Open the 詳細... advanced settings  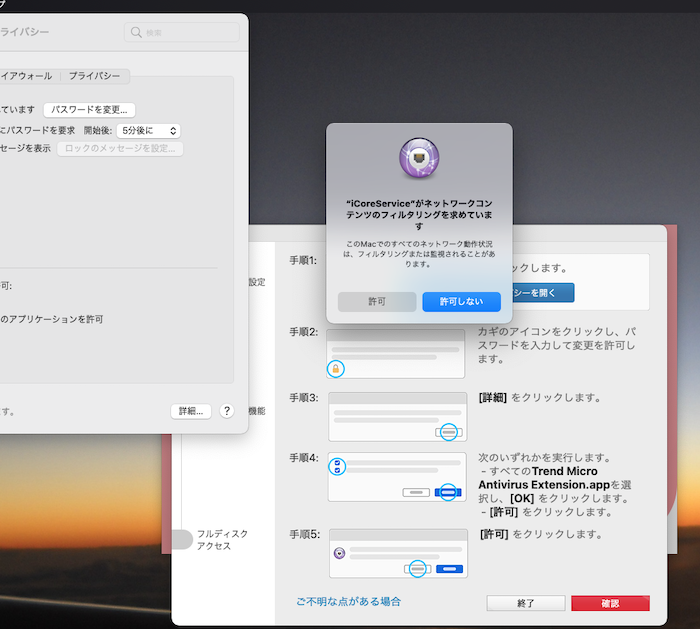[191, 411]
